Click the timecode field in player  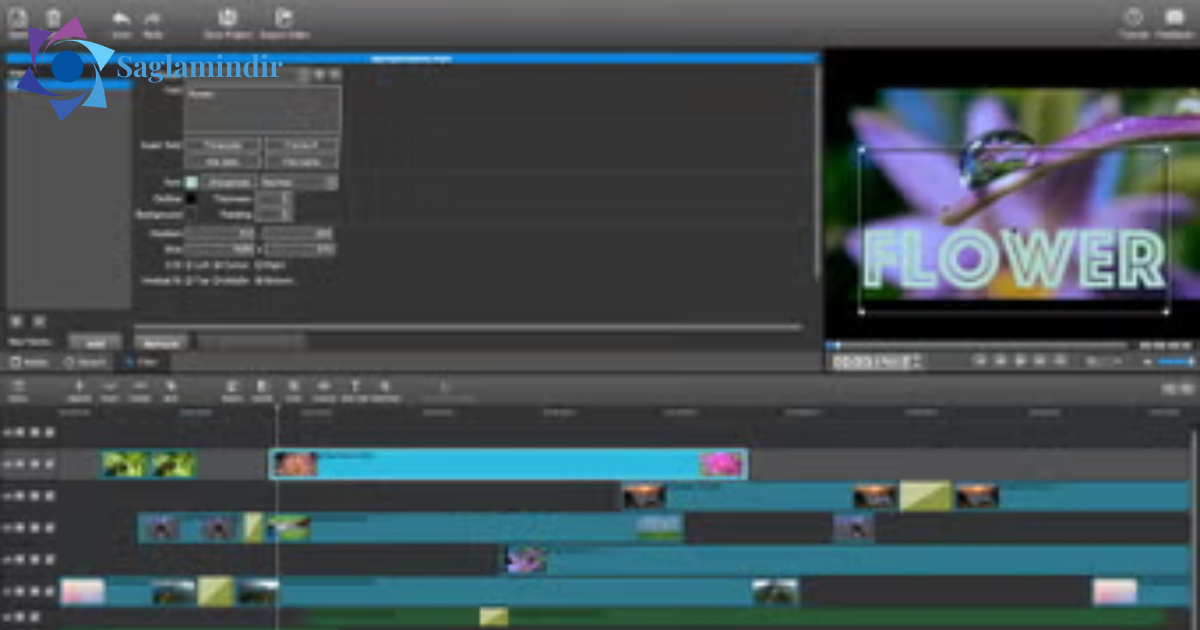[x=871, y=361]
